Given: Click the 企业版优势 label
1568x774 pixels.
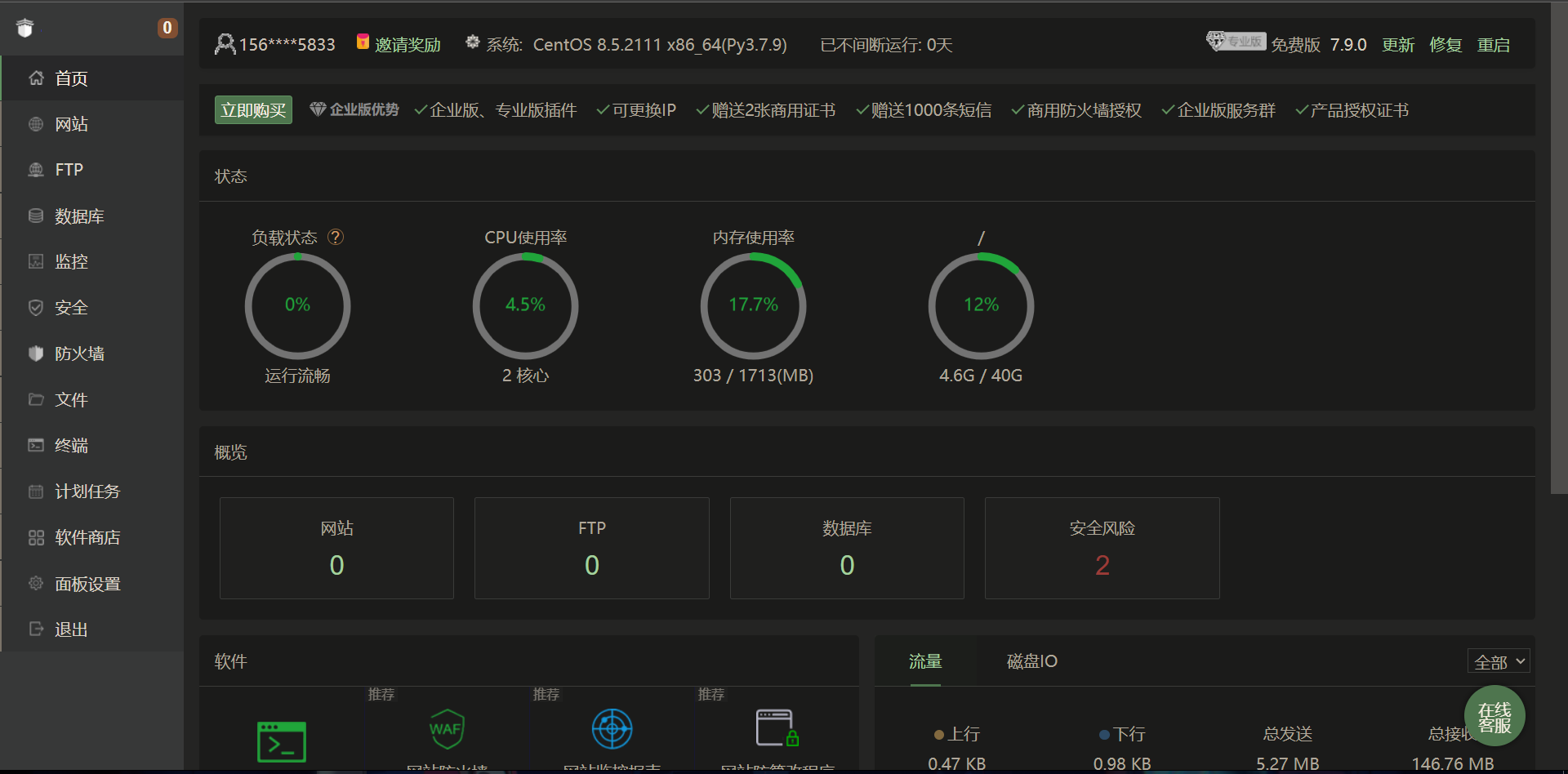Looking at the screenshot, I should click(364, 109).
